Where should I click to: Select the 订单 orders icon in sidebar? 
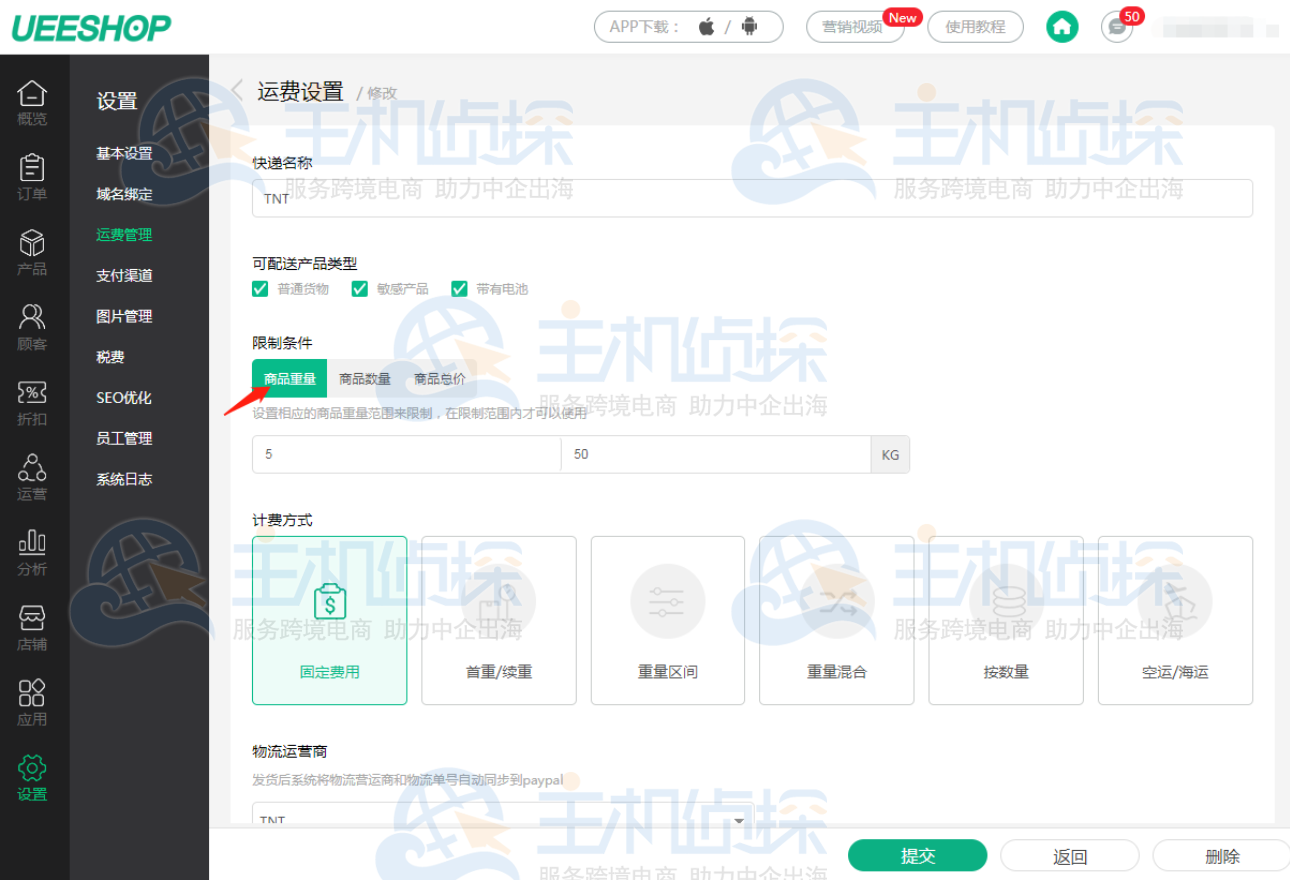[x=33, y=177]
